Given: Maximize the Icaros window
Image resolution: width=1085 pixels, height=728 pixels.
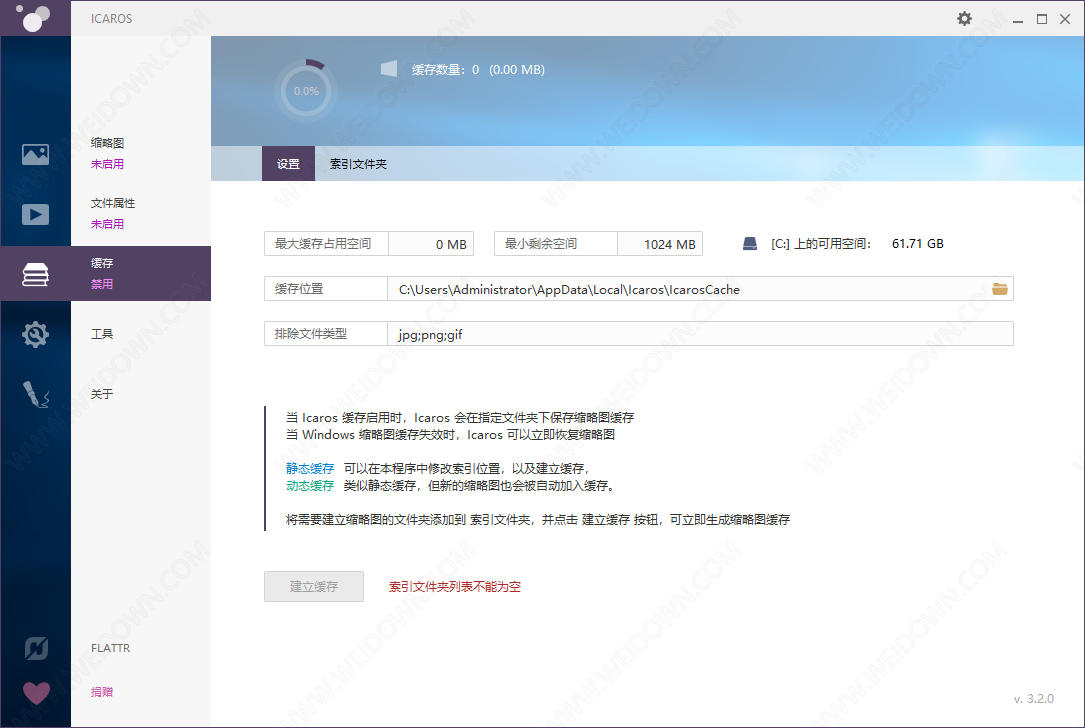Looking at the screenshot, I should coord(1041,19).
